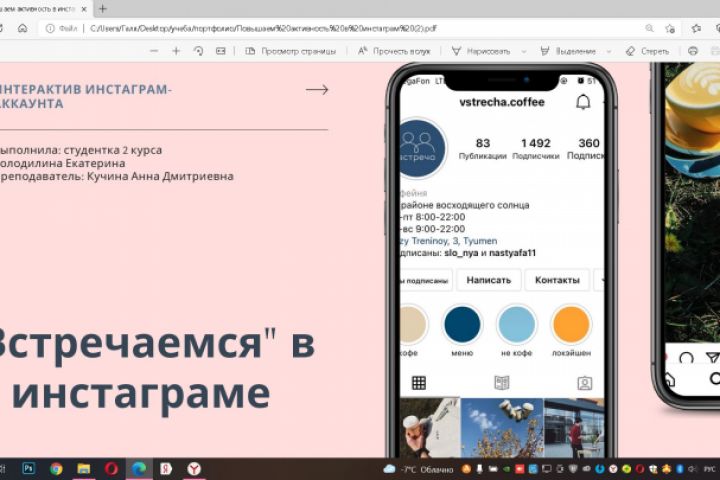Switch to the grid posts tab
Screen dimensions: 720x480
pos(419,383)
